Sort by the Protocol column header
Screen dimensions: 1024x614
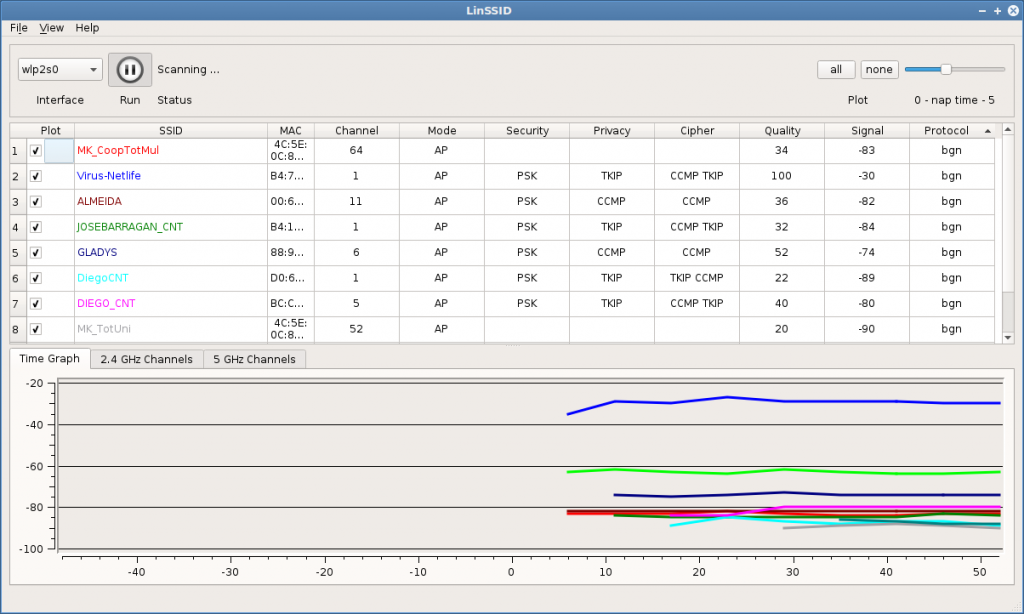point(952,131)
